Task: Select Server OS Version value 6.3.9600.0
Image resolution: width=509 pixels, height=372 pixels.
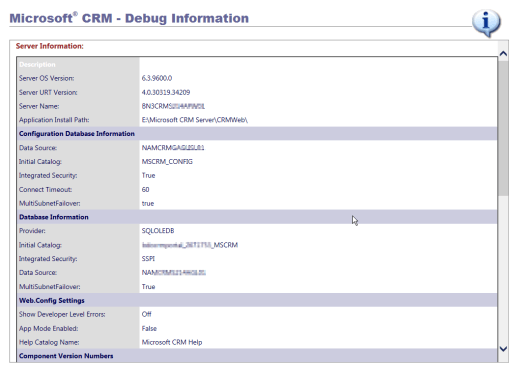Action: pyautogui.click(x=157, y=78)
